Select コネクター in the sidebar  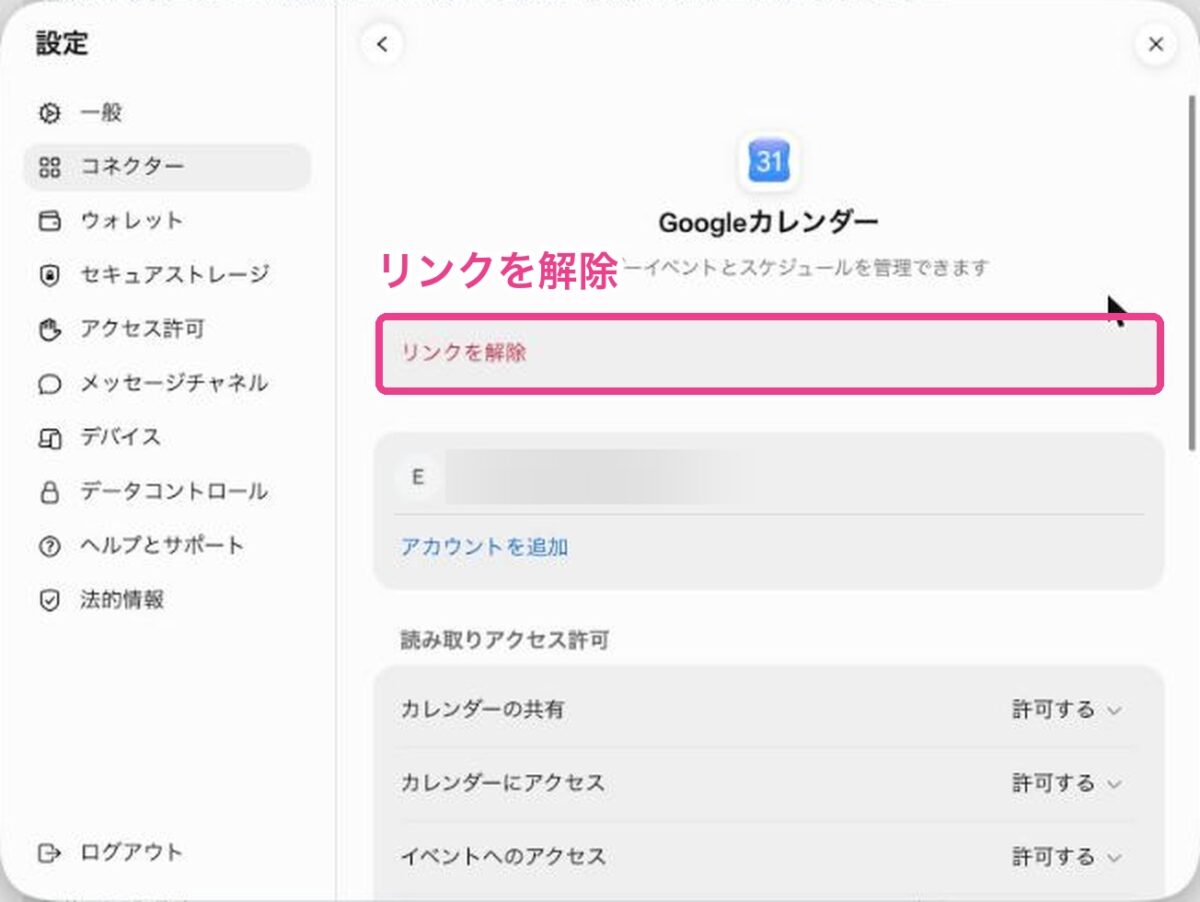[x=167, y=167]
